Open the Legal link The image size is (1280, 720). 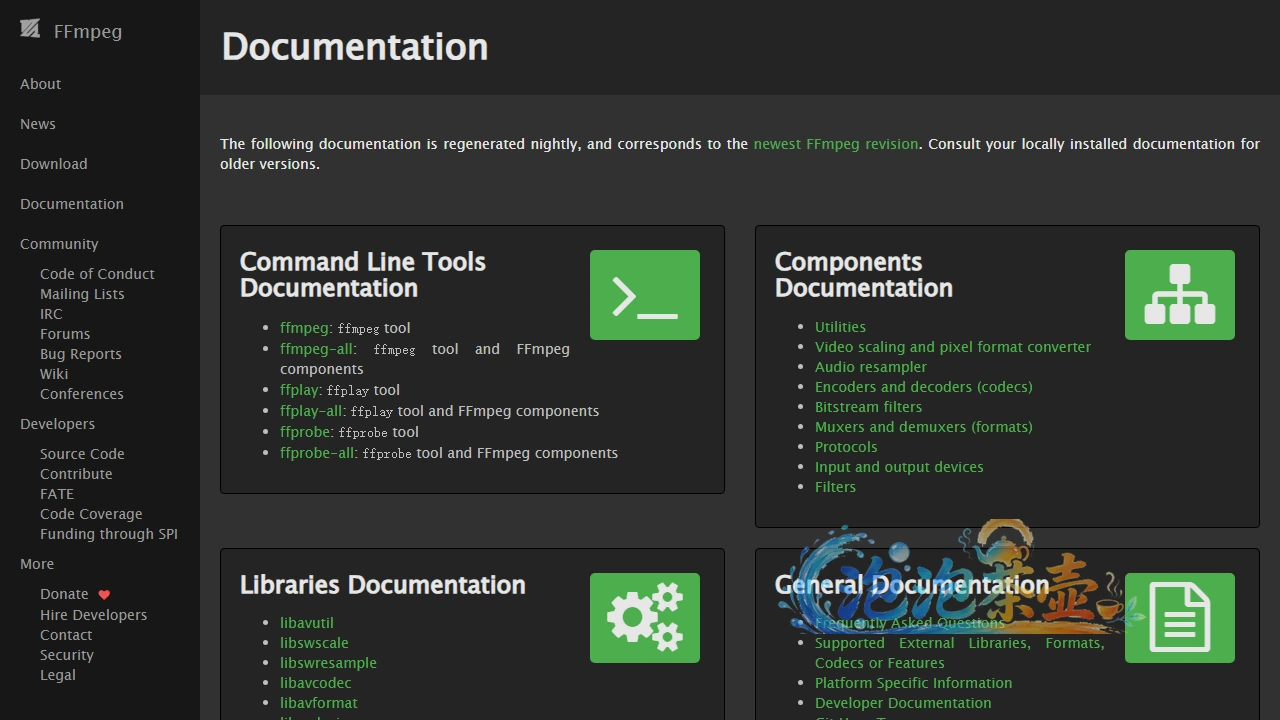[x=58, y=675]
